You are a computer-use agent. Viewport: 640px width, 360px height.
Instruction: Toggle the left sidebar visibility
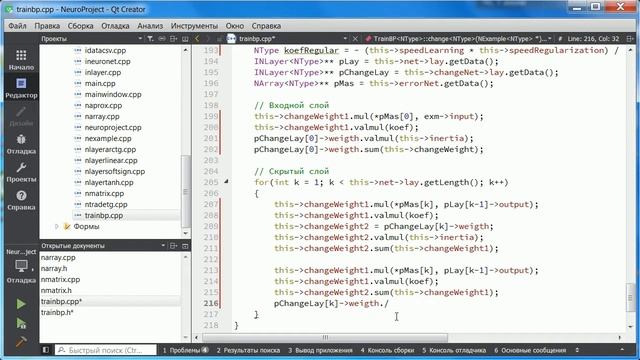pyautogui.click(x=46, y=350)
